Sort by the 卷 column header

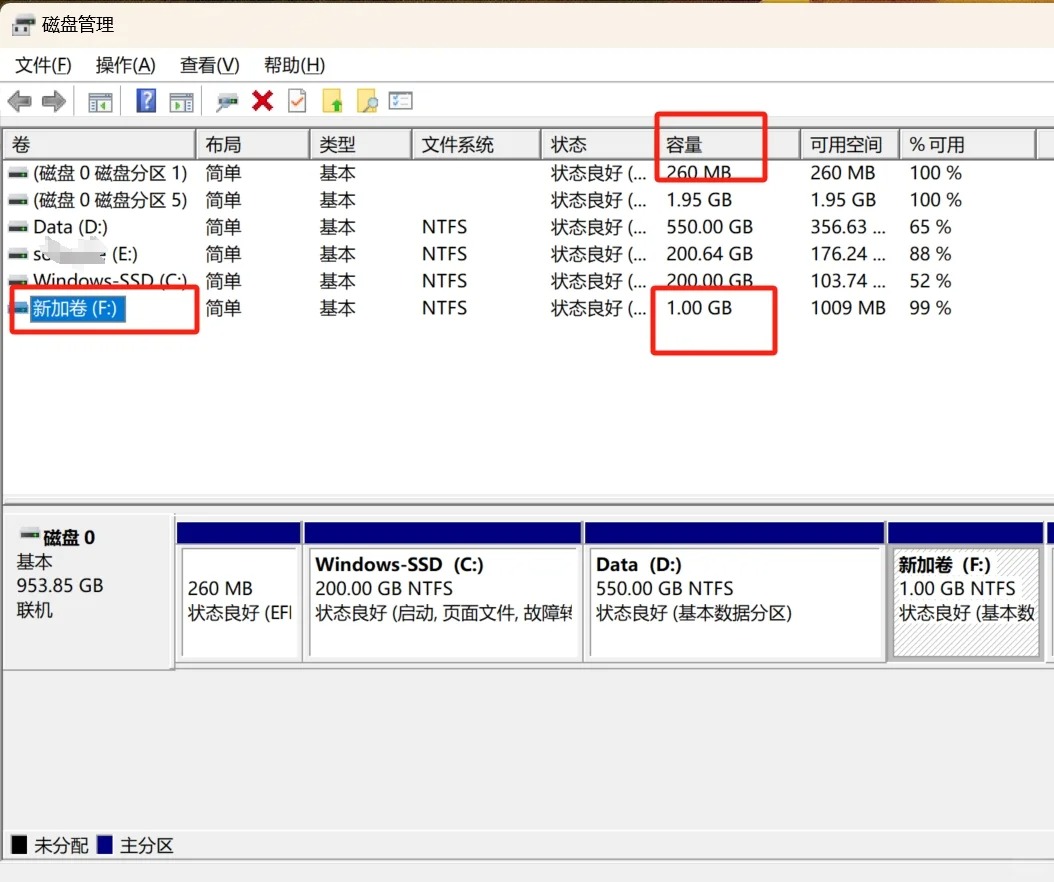99,145
